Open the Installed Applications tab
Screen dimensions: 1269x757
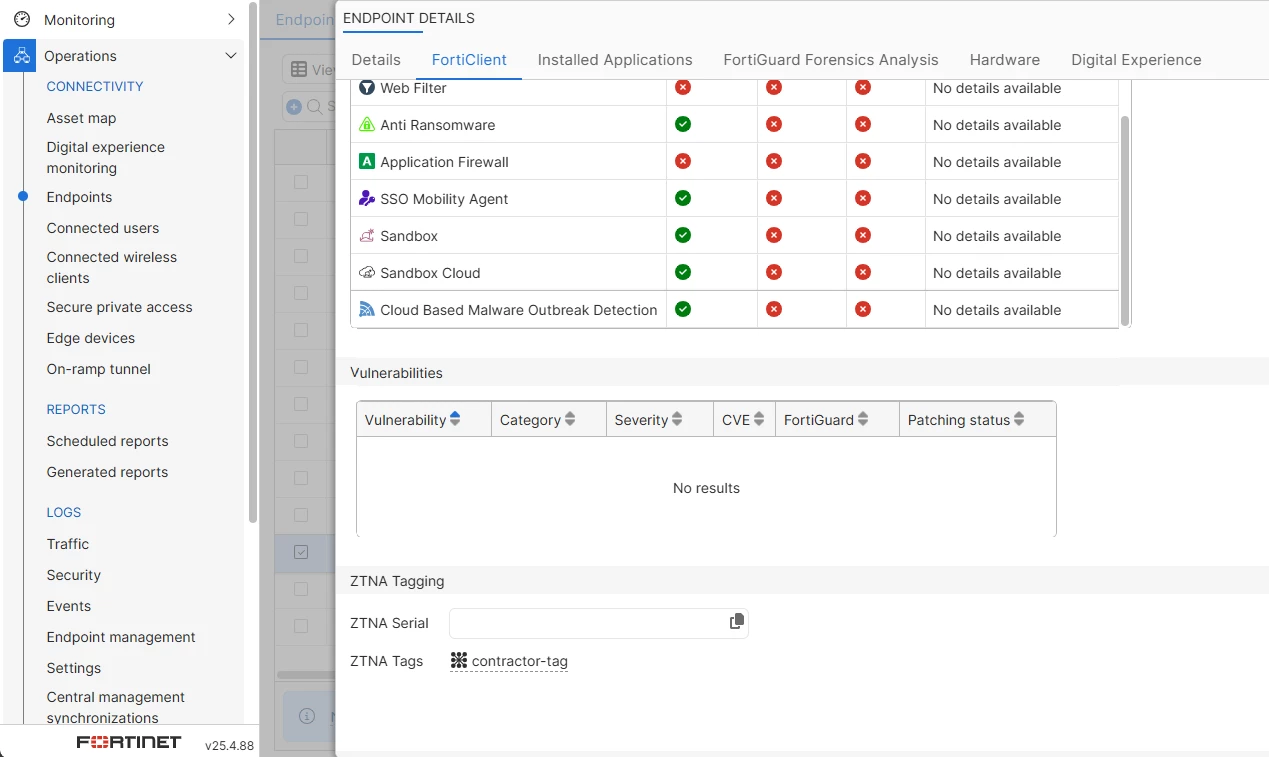tap(615, 60)
